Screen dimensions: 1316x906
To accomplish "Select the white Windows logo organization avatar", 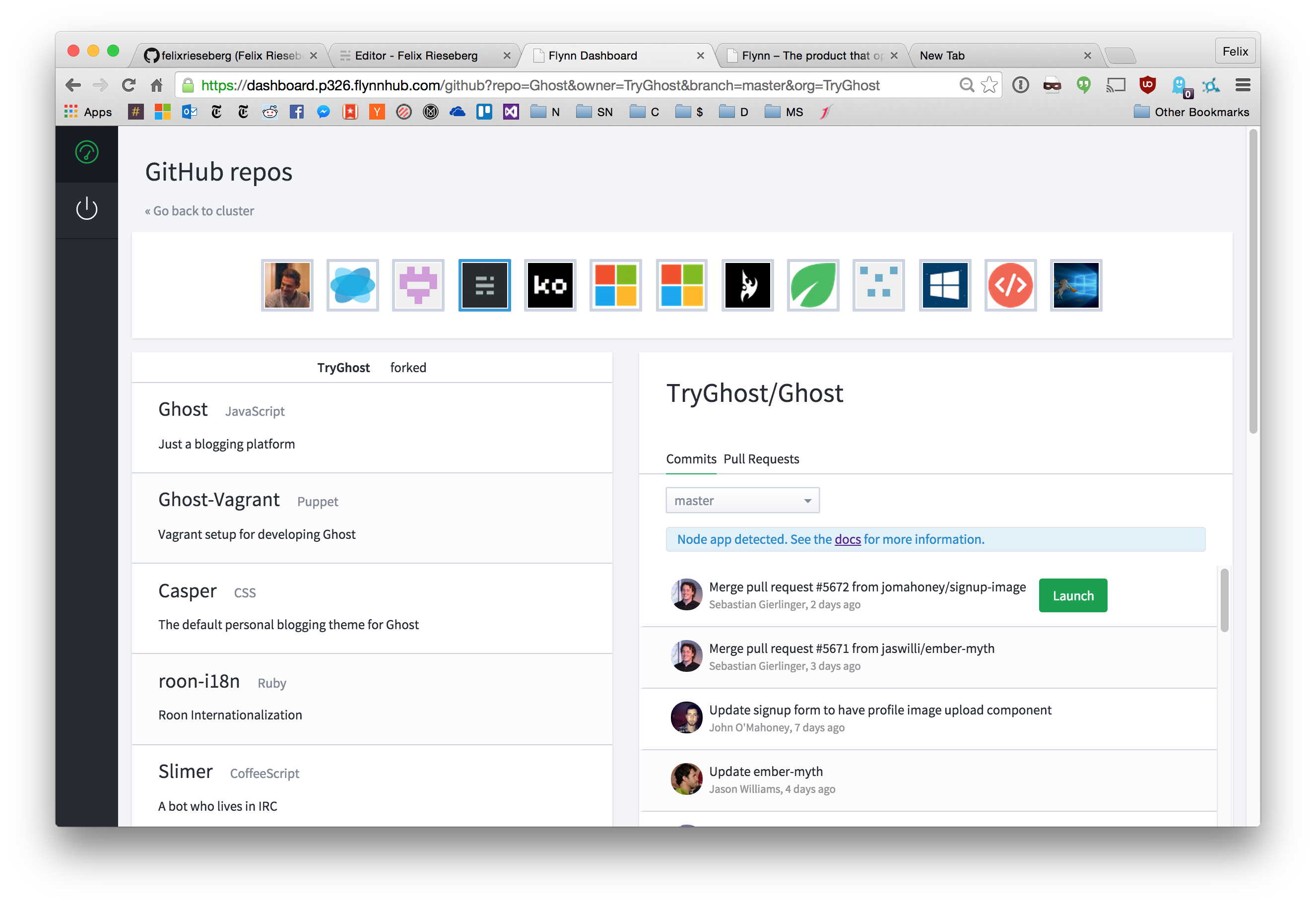I will pos(944,285).
